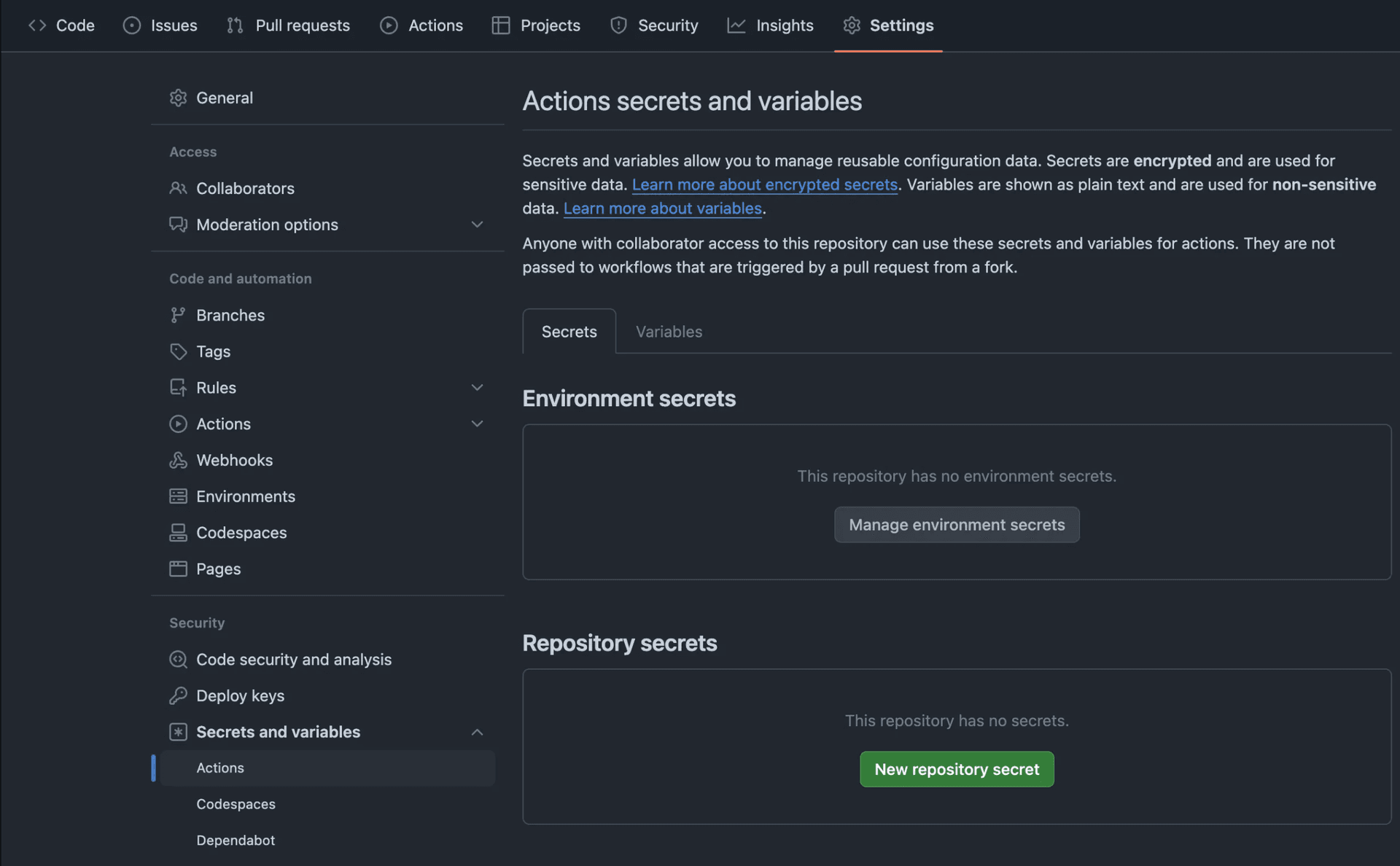
Task: Expand the Moderation options chevron
Action: pos(477,225)
